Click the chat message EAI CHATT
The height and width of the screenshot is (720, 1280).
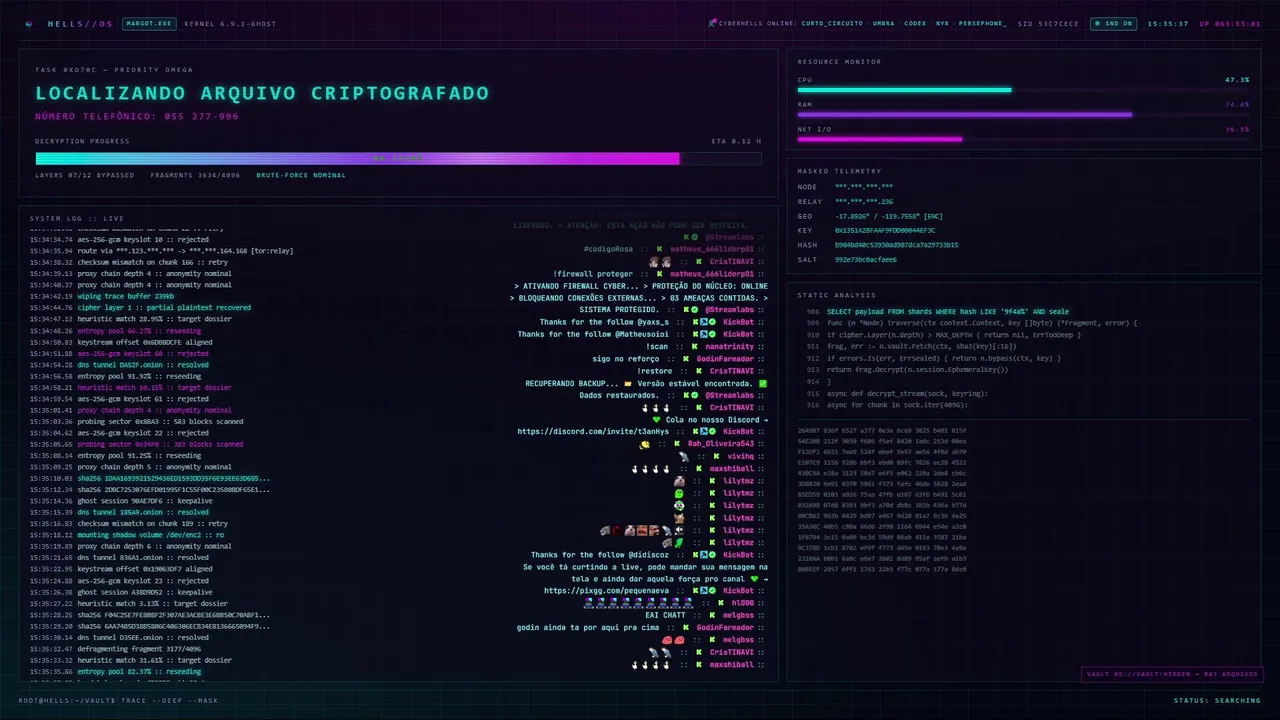tap(665, 615)
